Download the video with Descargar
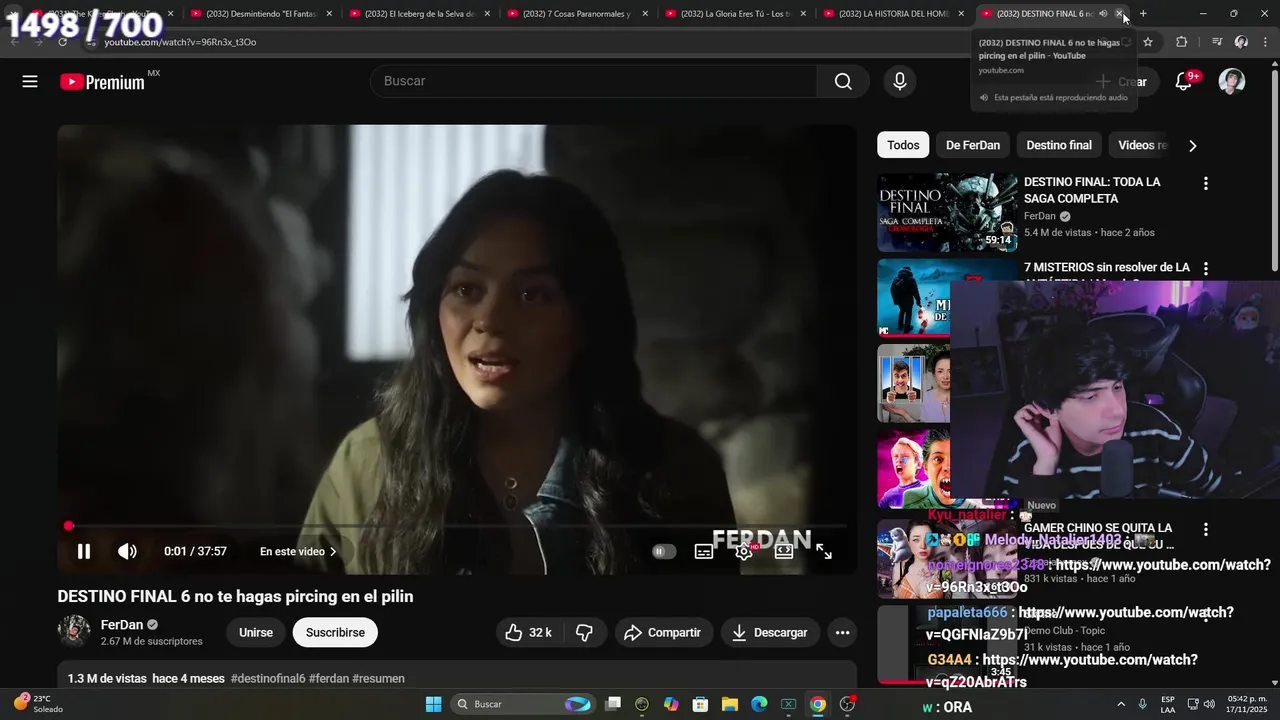 pyautogui.click(x=770, y=632)
